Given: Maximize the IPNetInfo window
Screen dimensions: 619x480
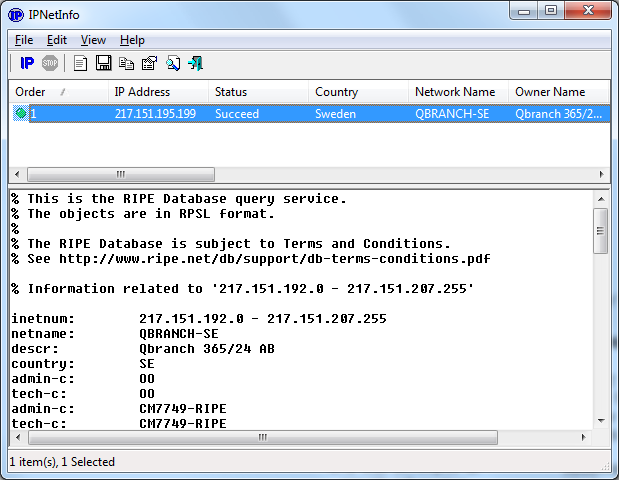Looking at the screenshot, I should [551, 11].
